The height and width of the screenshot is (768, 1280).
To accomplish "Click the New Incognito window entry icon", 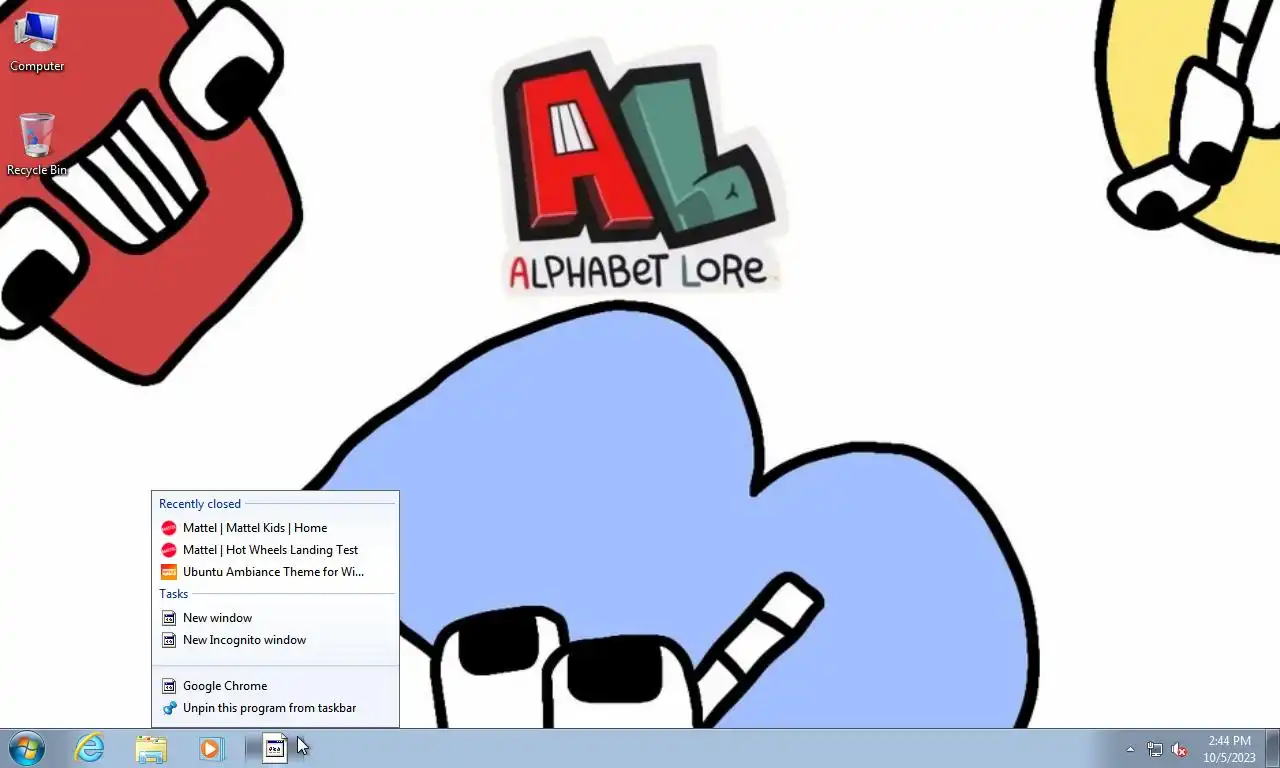I will (169, 640).
